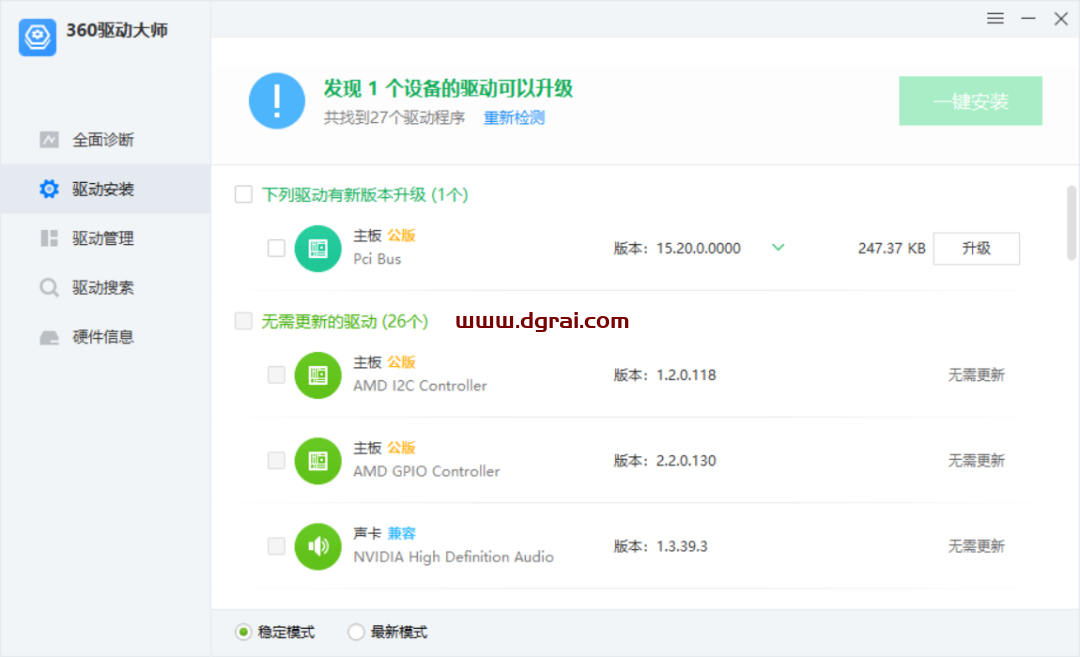This screenshot has height=657, width=1080.
Task: Tick the AMD I2C Controller checkbox
Action: (276, 375)
